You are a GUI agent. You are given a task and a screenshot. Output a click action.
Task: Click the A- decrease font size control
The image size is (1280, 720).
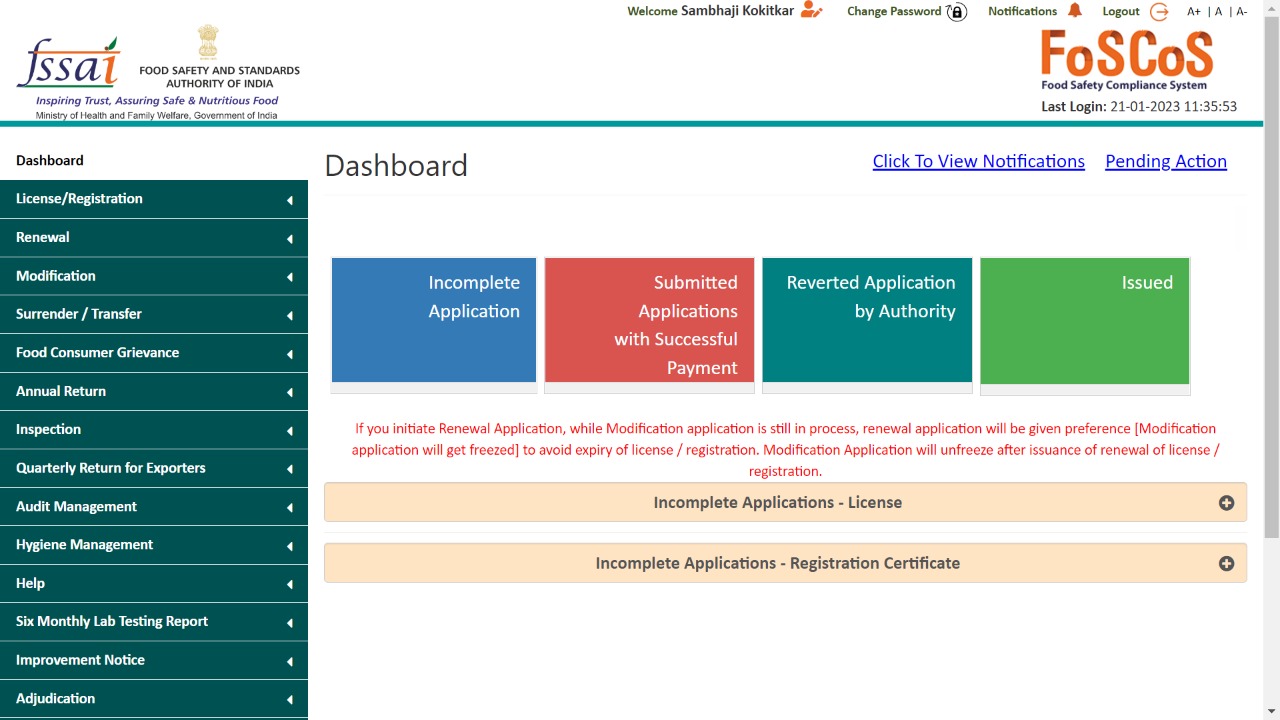1241,12
